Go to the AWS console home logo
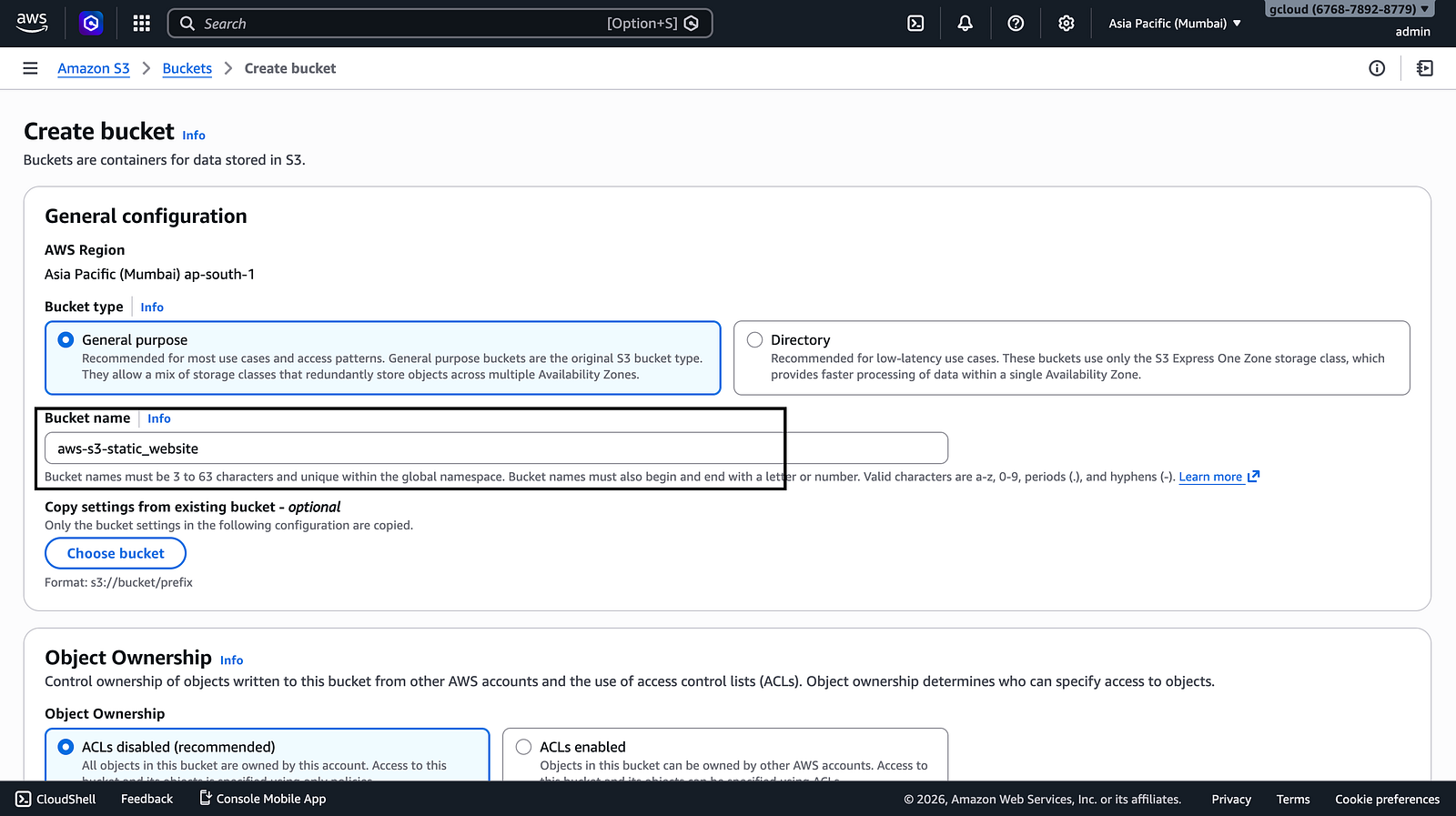 point(32,23)
